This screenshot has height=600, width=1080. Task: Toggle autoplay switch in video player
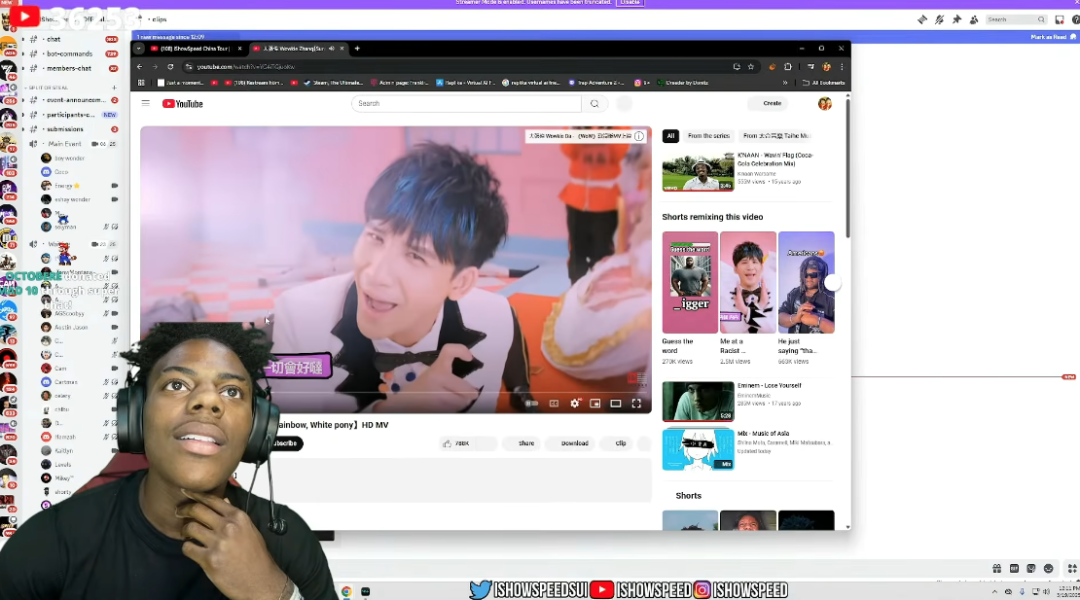click(532, 404)
